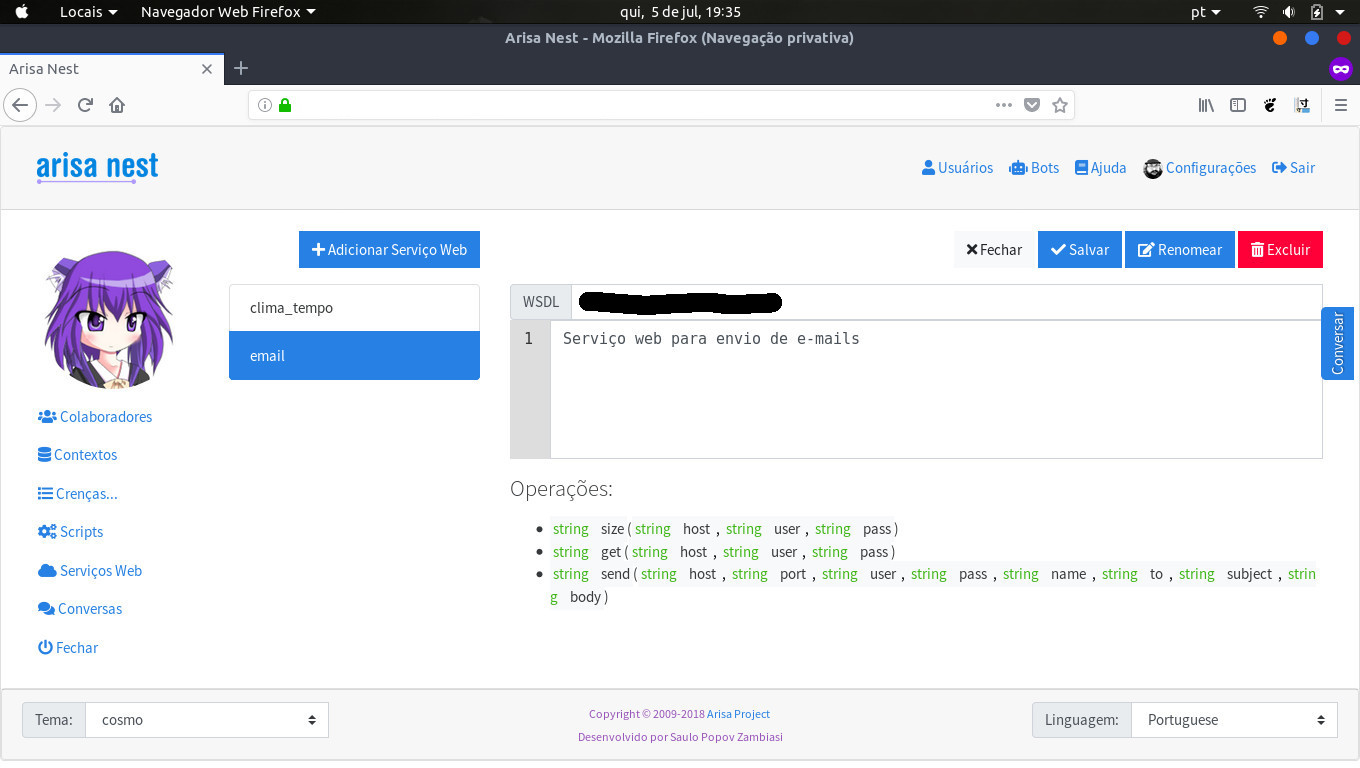Open the Firefox library icon
Image resolution: width=1360 pixels, height=768 pixels.
click(x=1206, y=105)
